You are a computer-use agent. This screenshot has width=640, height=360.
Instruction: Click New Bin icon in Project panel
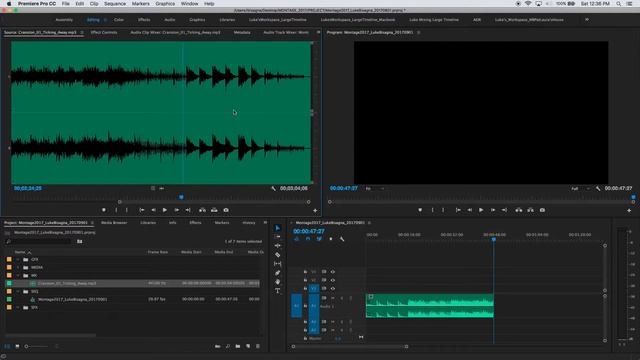(x=238, y=346)
